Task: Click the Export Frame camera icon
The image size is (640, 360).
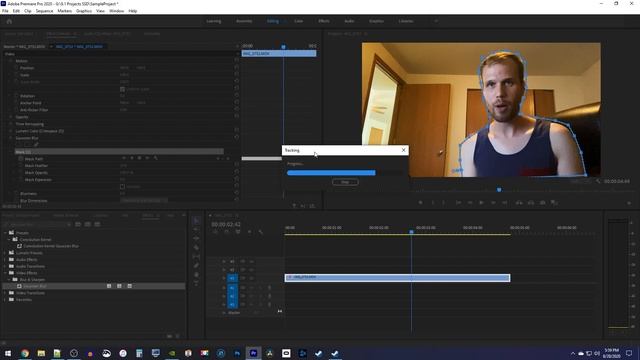Action: pyautogui.click(x=542, y=202)
